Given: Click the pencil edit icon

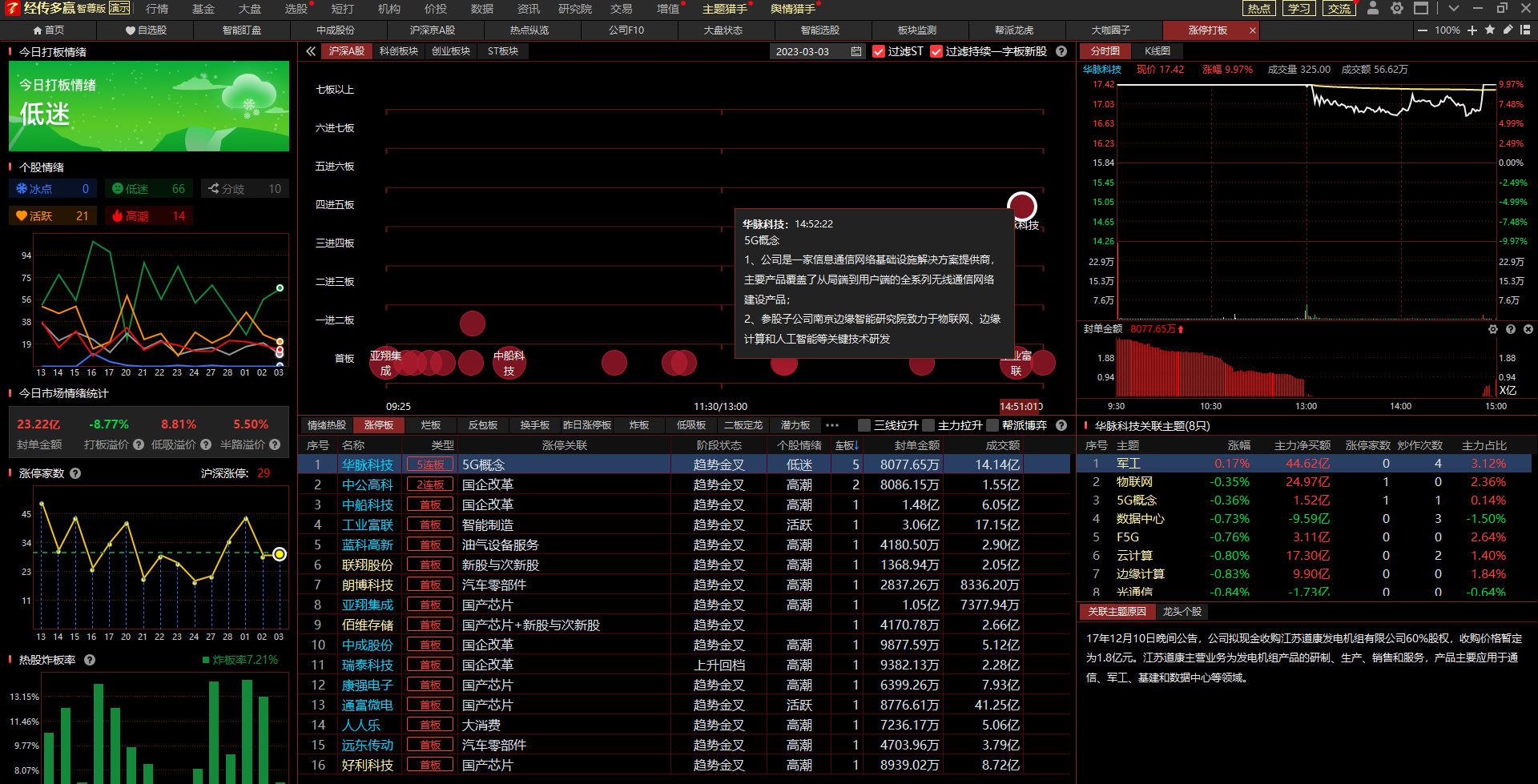Looking at the screenshot, I should pyautogui.click(x=1508, y=30).
